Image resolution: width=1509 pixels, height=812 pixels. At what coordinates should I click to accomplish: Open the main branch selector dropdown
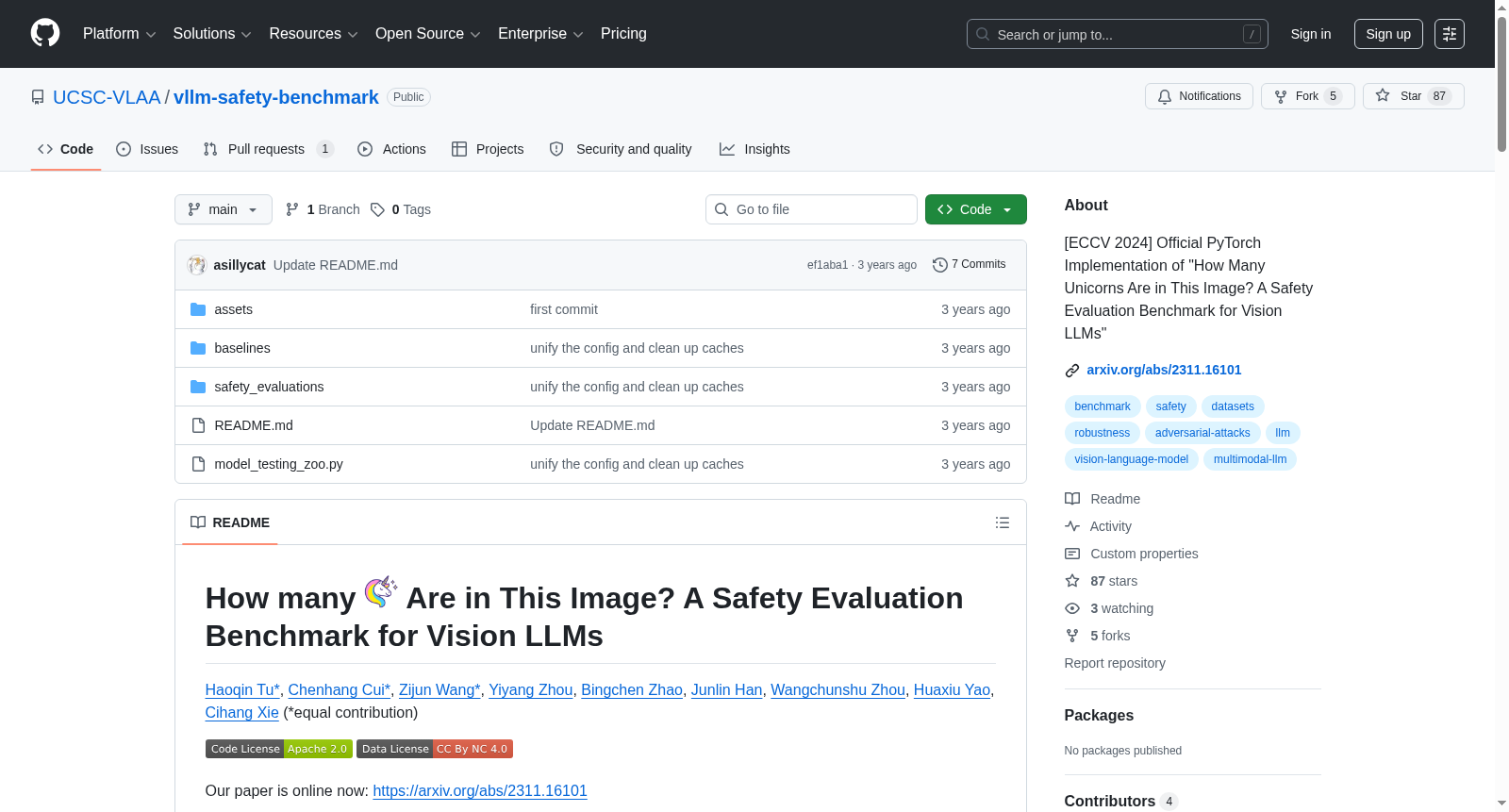point(224,209)
